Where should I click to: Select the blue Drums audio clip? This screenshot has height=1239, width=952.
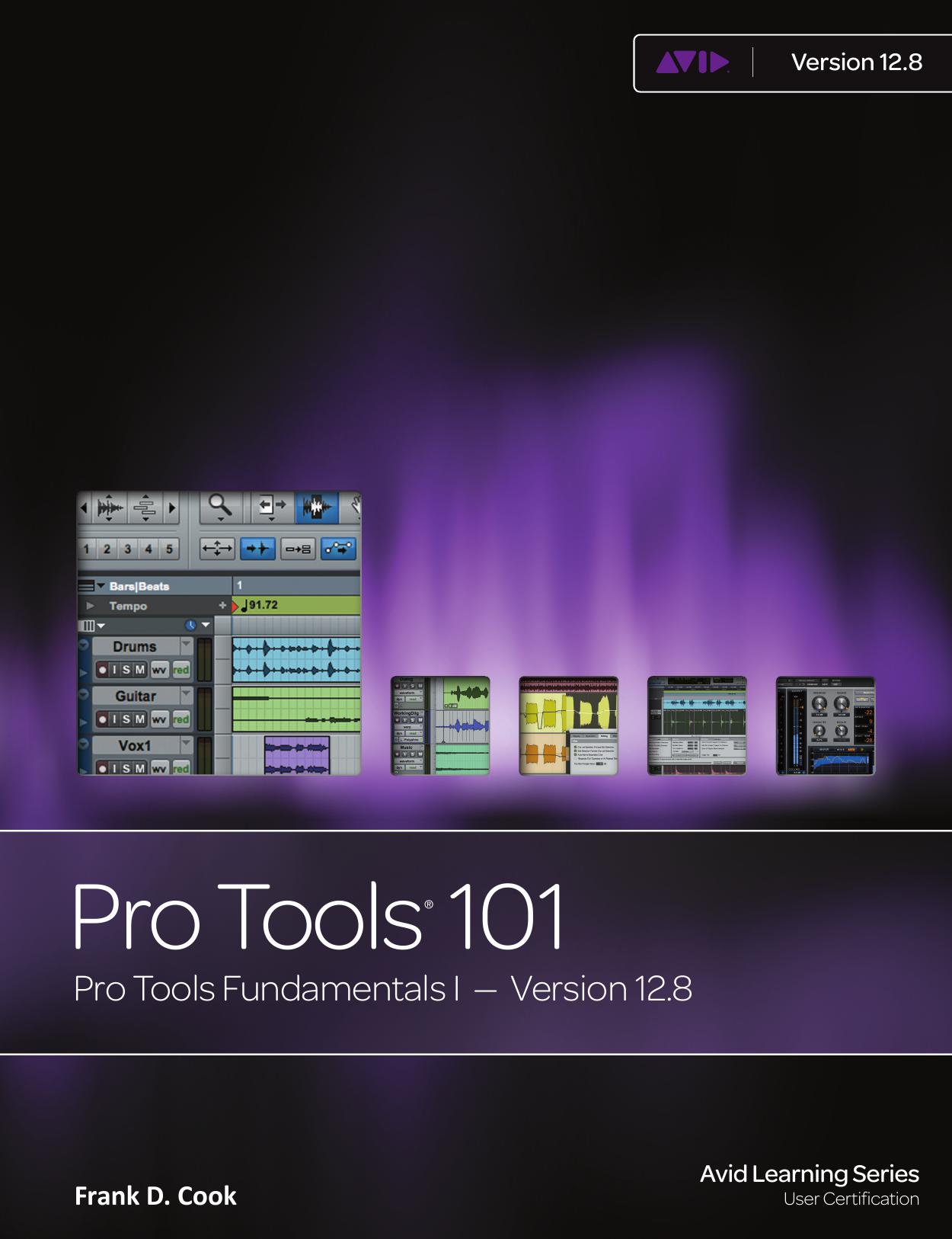tap(296, 660)
